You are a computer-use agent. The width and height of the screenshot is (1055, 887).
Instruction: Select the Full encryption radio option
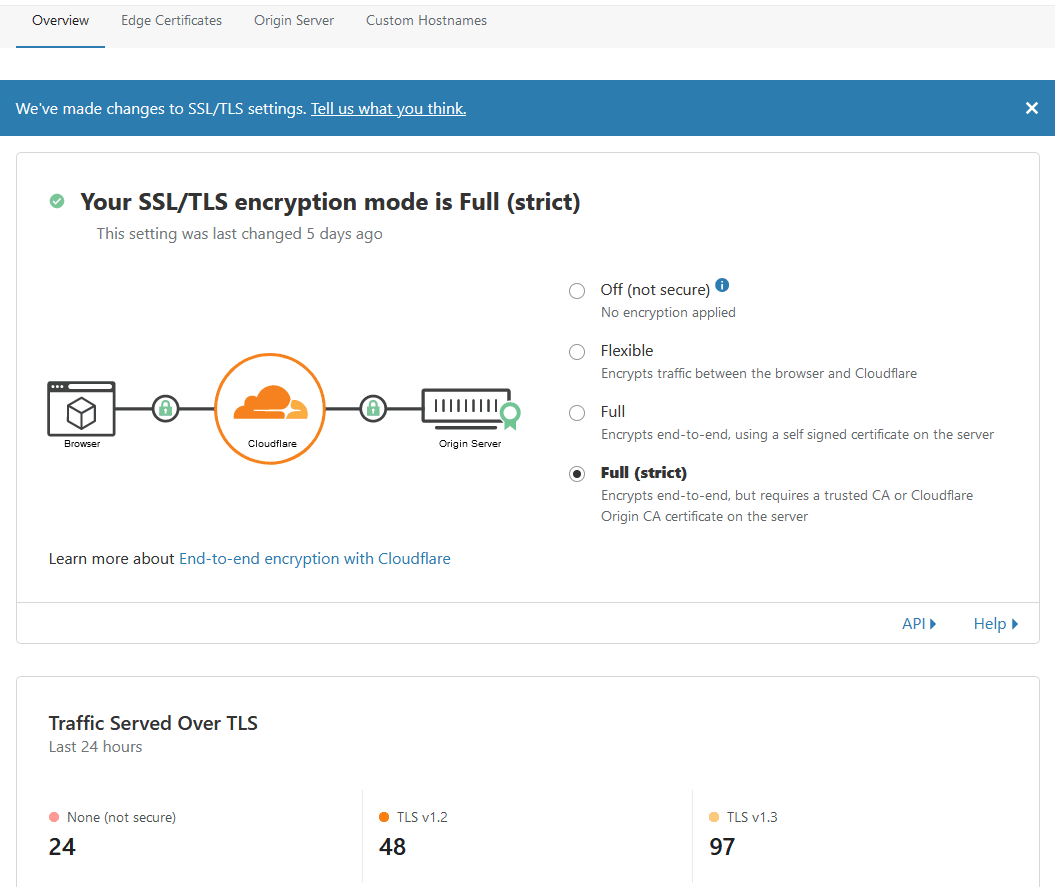click(x=577, y=413)
